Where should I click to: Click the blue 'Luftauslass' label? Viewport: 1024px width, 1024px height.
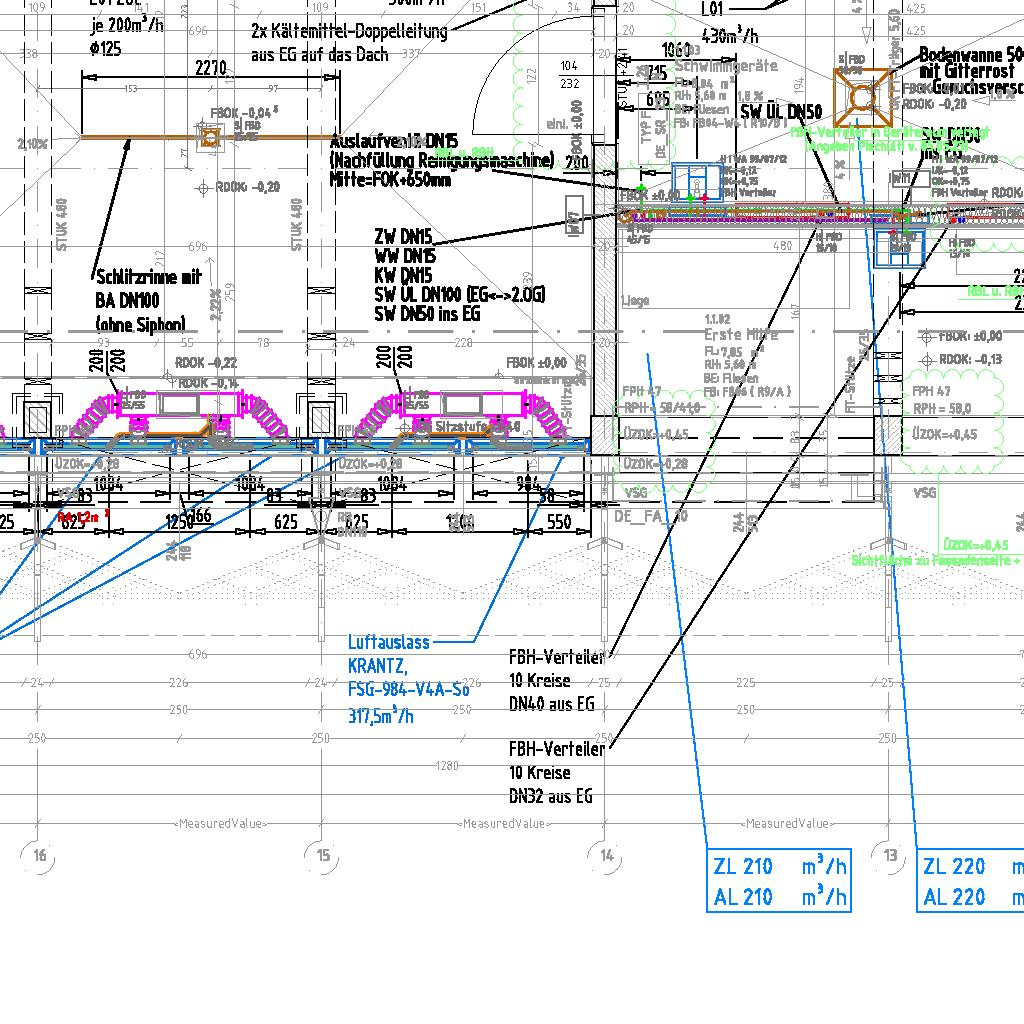(x=389, y=642)
